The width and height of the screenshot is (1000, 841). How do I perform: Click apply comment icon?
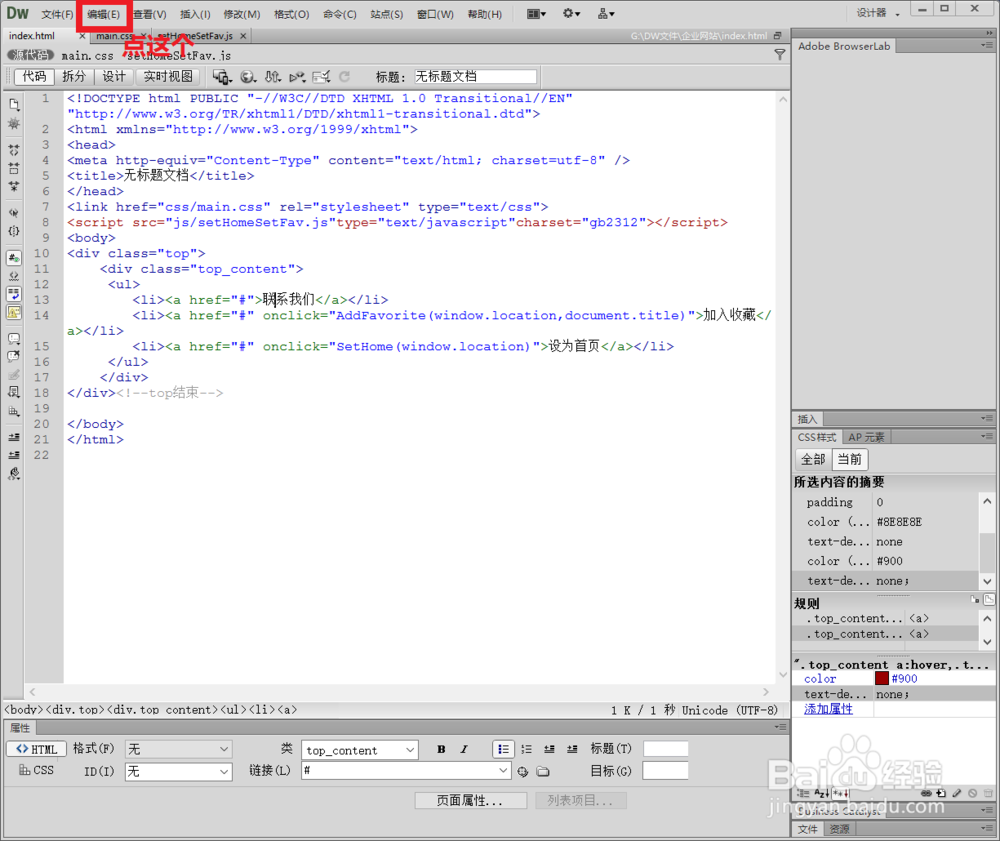point(14,339)
